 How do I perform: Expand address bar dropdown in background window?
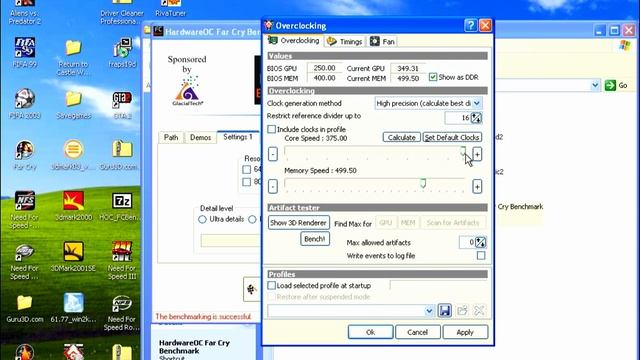pyautogui.click(x=595, y=85)
